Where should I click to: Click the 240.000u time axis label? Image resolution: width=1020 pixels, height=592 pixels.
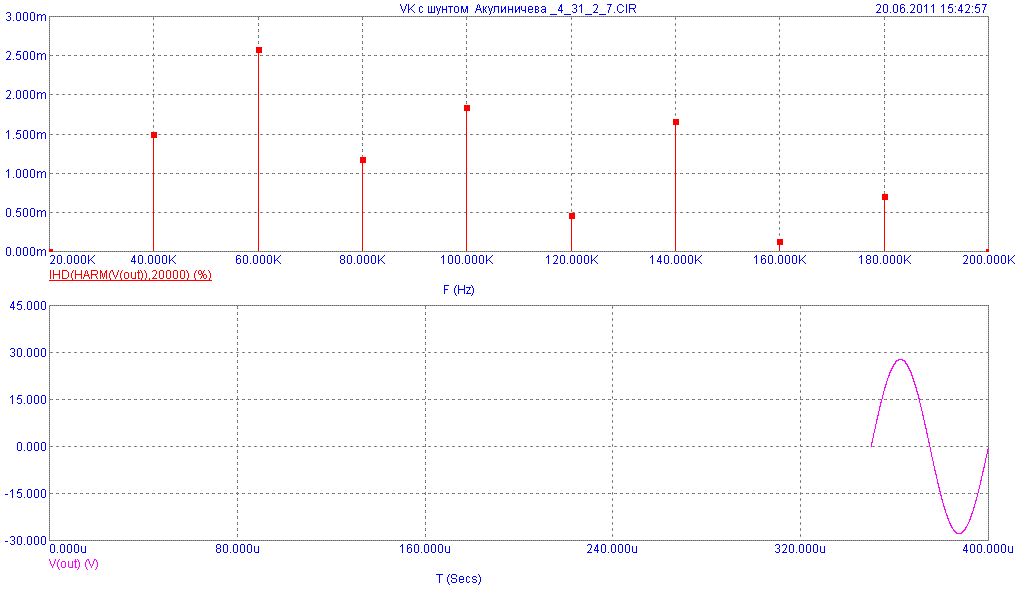pyautogui.click(x=612, y=548)
